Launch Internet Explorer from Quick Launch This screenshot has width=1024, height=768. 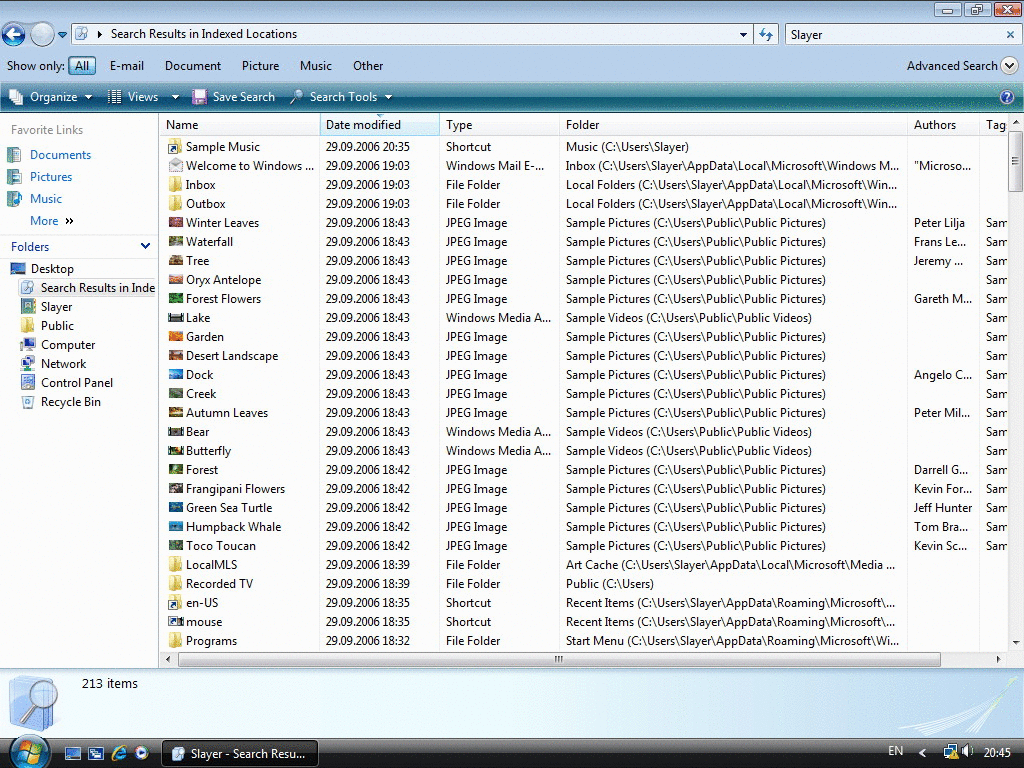(x=119, y=754)
